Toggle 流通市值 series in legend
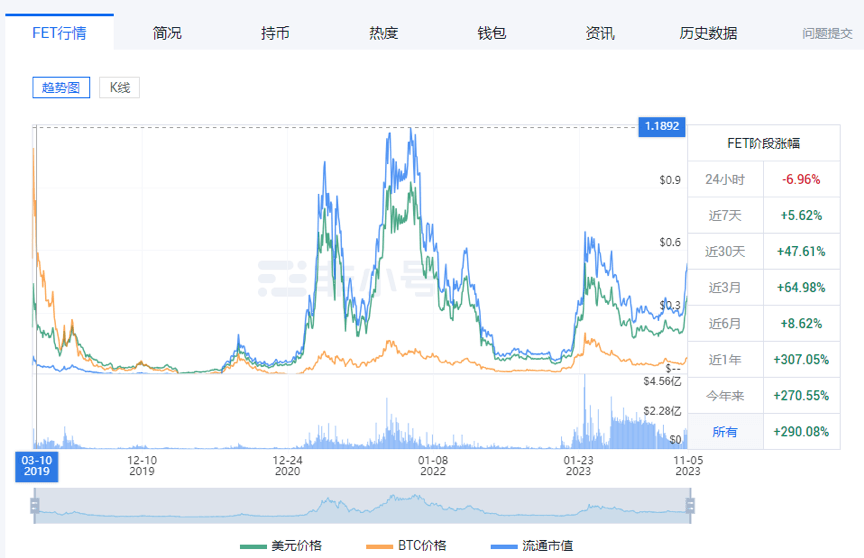The width and height of the screenshot is (864, 558). (535, 546)
